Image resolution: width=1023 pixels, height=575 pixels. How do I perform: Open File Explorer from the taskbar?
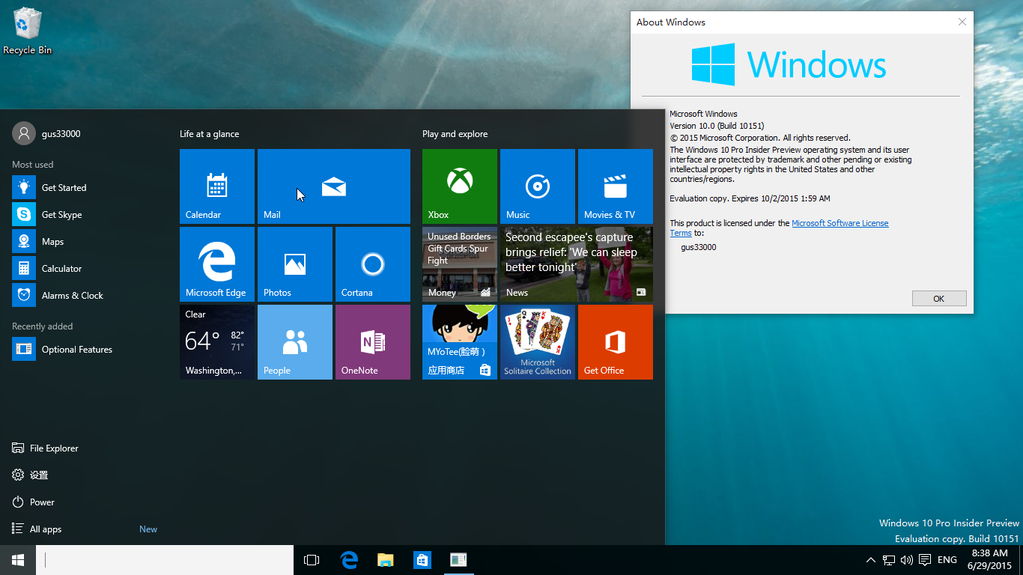(x=386, y=560)
